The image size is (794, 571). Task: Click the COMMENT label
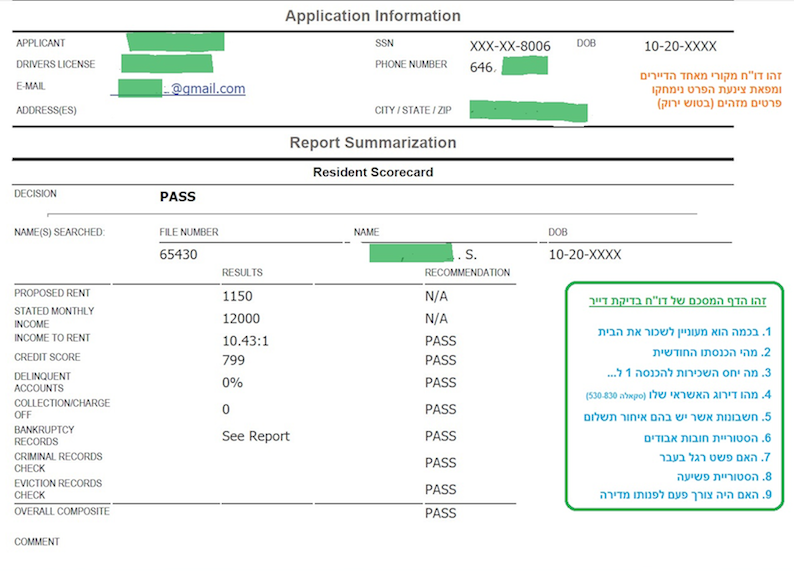click(x=37, y=542)
